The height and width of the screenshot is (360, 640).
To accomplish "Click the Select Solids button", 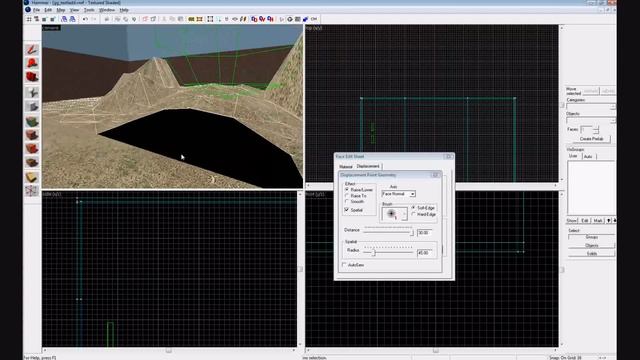I will pyautogui.click(x=591, y=253).
